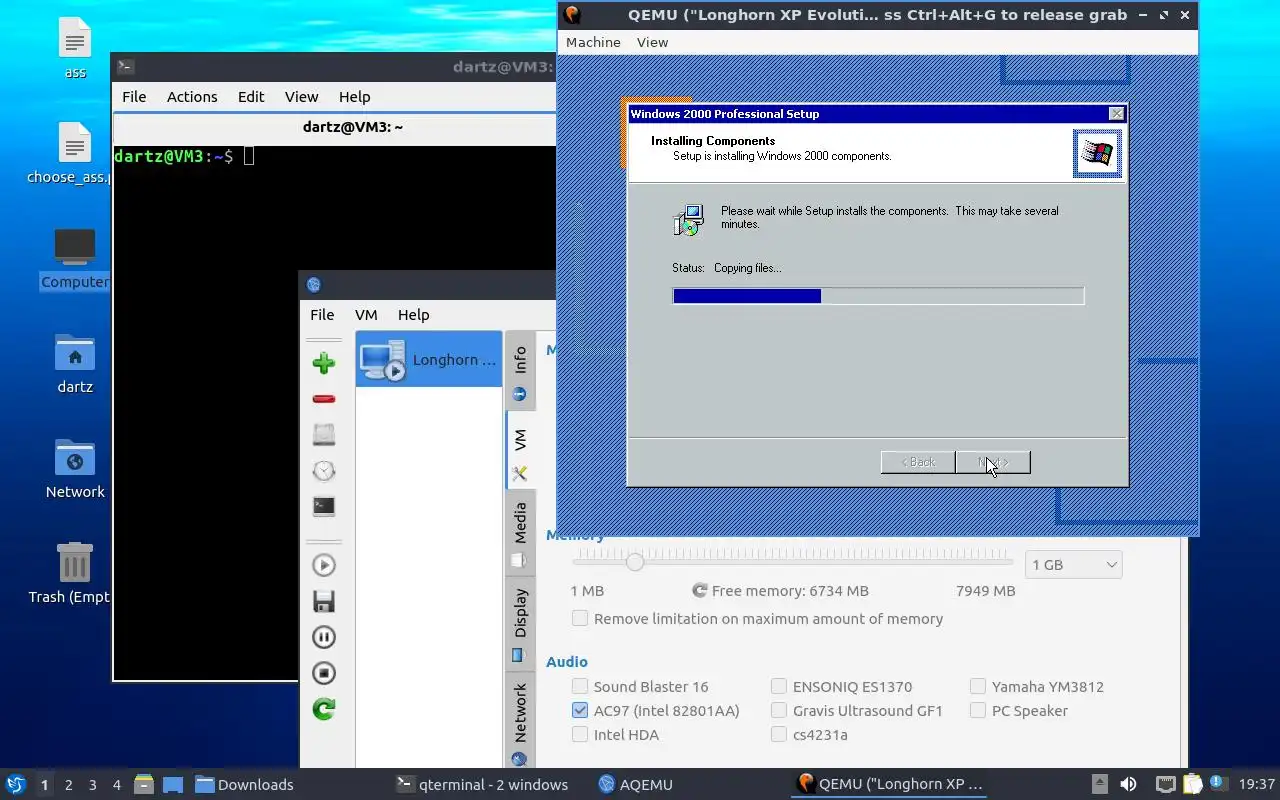Open the application start menu in taskbar
This screenshot has width=1280, height=800.
[x=15, y=784]
